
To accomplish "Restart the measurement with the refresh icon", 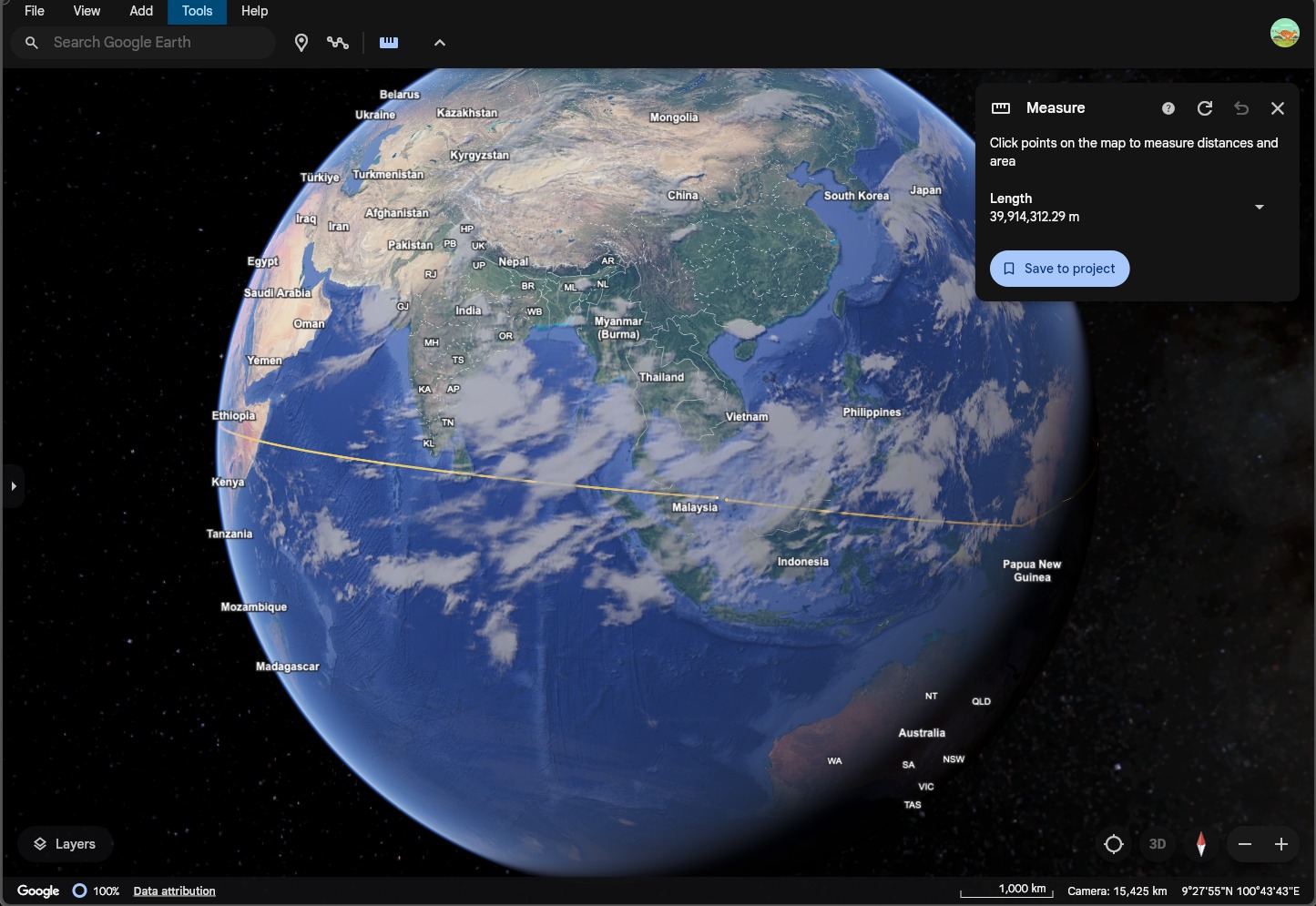I will pos(1205,108).
